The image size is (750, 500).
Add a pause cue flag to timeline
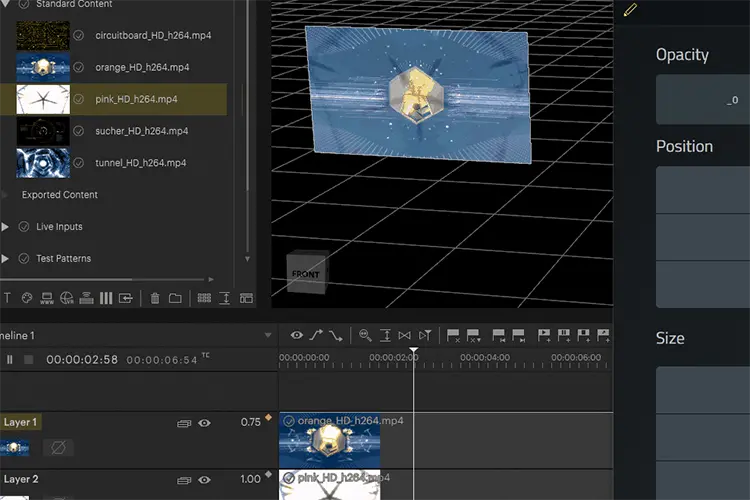tap(563, 335)
